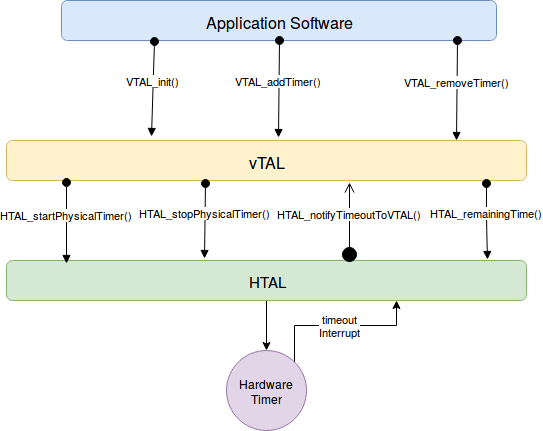Click the HTAL_startPhysicalTimer() label

66,216
